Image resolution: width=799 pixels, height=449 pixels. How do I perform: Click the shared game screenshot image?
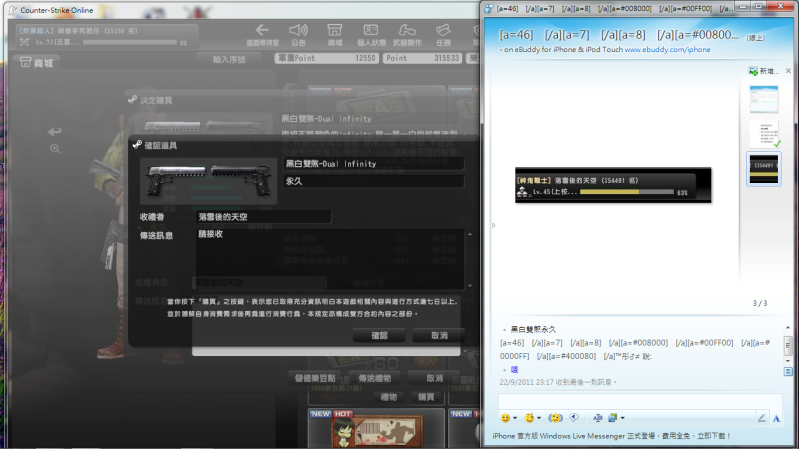(x=613, y=185)
